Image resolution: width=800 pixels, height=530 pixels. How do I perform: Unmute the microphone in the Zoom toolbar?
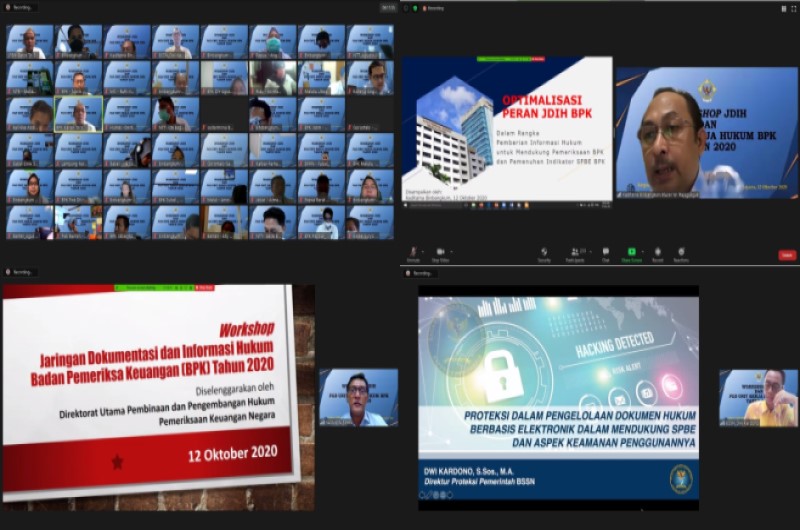(413, 254)
